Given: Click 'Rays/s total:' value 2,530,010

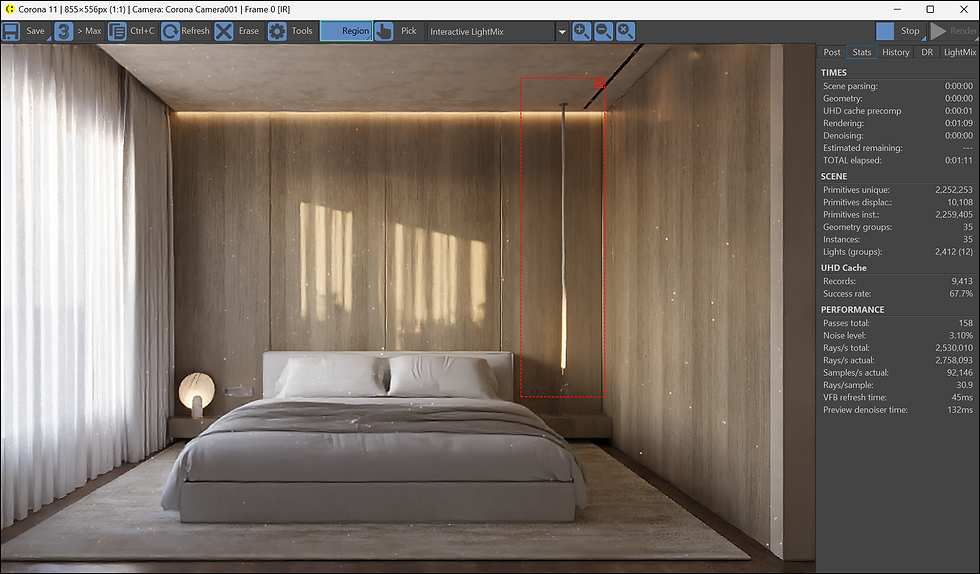Looking at the screenshot, I should coord(954,348).
